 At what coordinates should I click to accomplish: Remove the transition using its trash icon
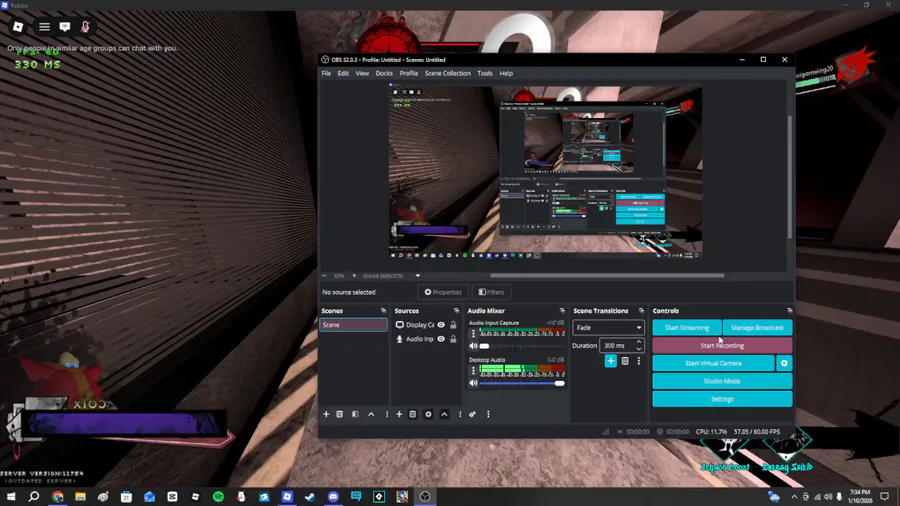pyautogui.click(x=625, y=361)
